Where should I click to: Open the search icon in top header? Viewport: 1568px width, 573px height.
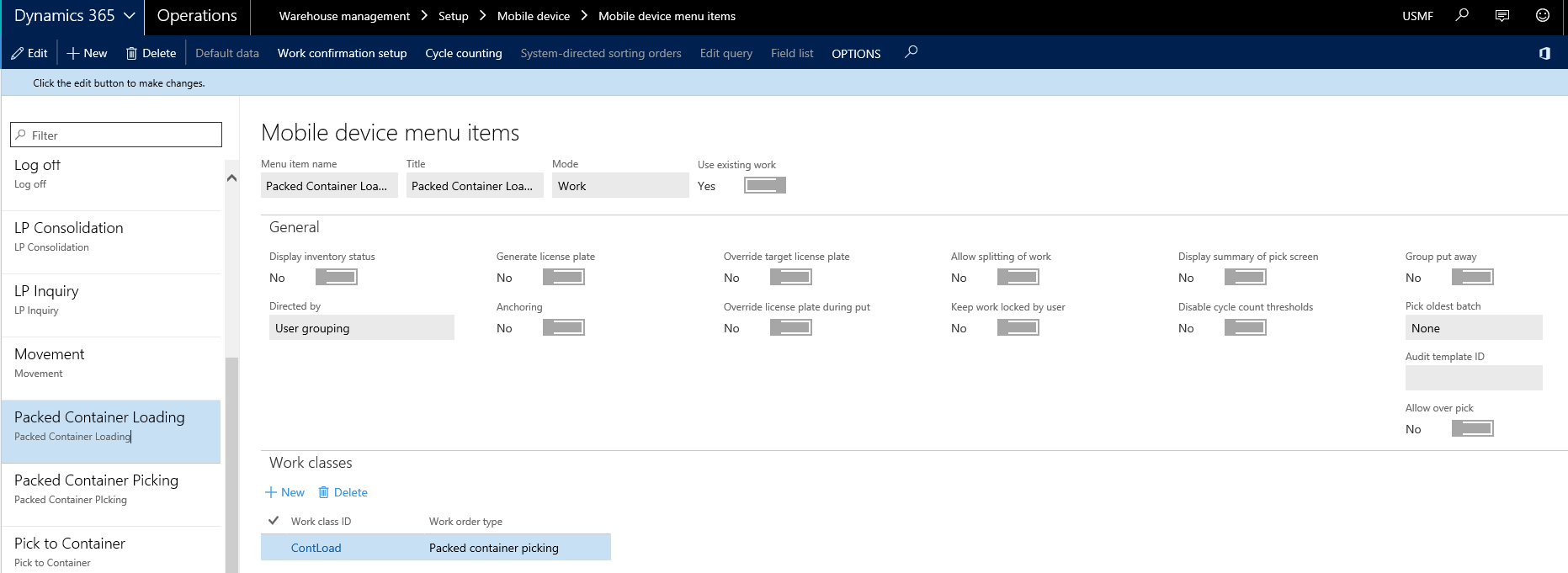tap(1462, 15)
